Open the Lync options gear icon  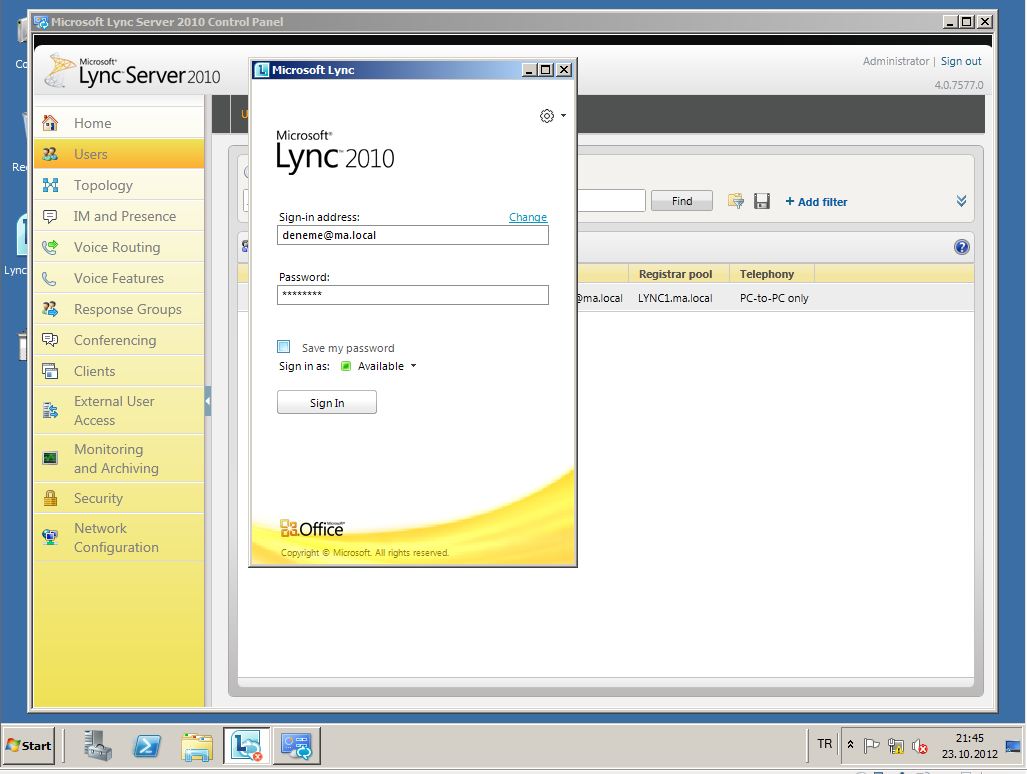pyautogui.click(x=546, y=116)
